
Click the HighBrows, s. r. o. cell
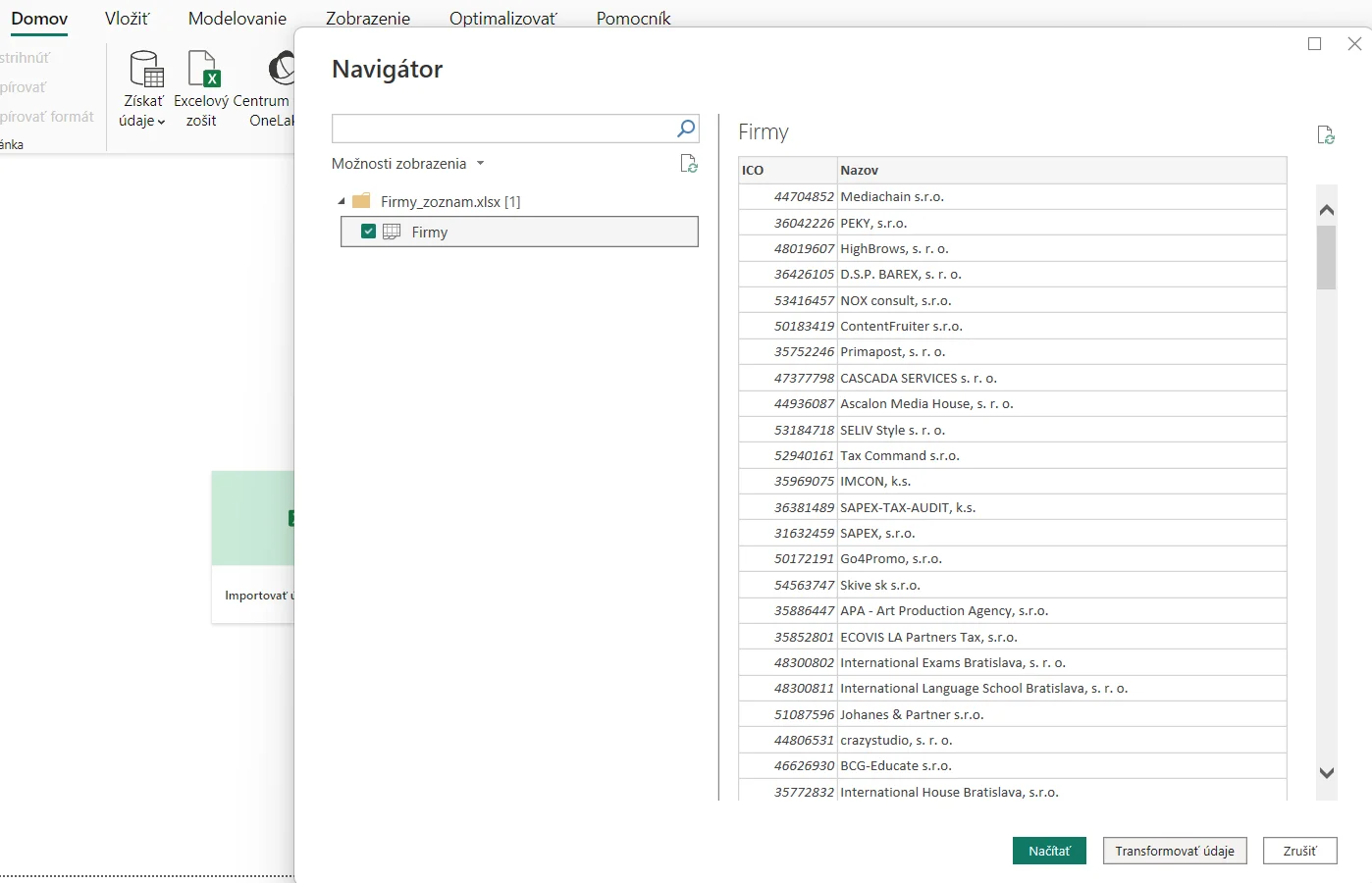pos(1062,248)
